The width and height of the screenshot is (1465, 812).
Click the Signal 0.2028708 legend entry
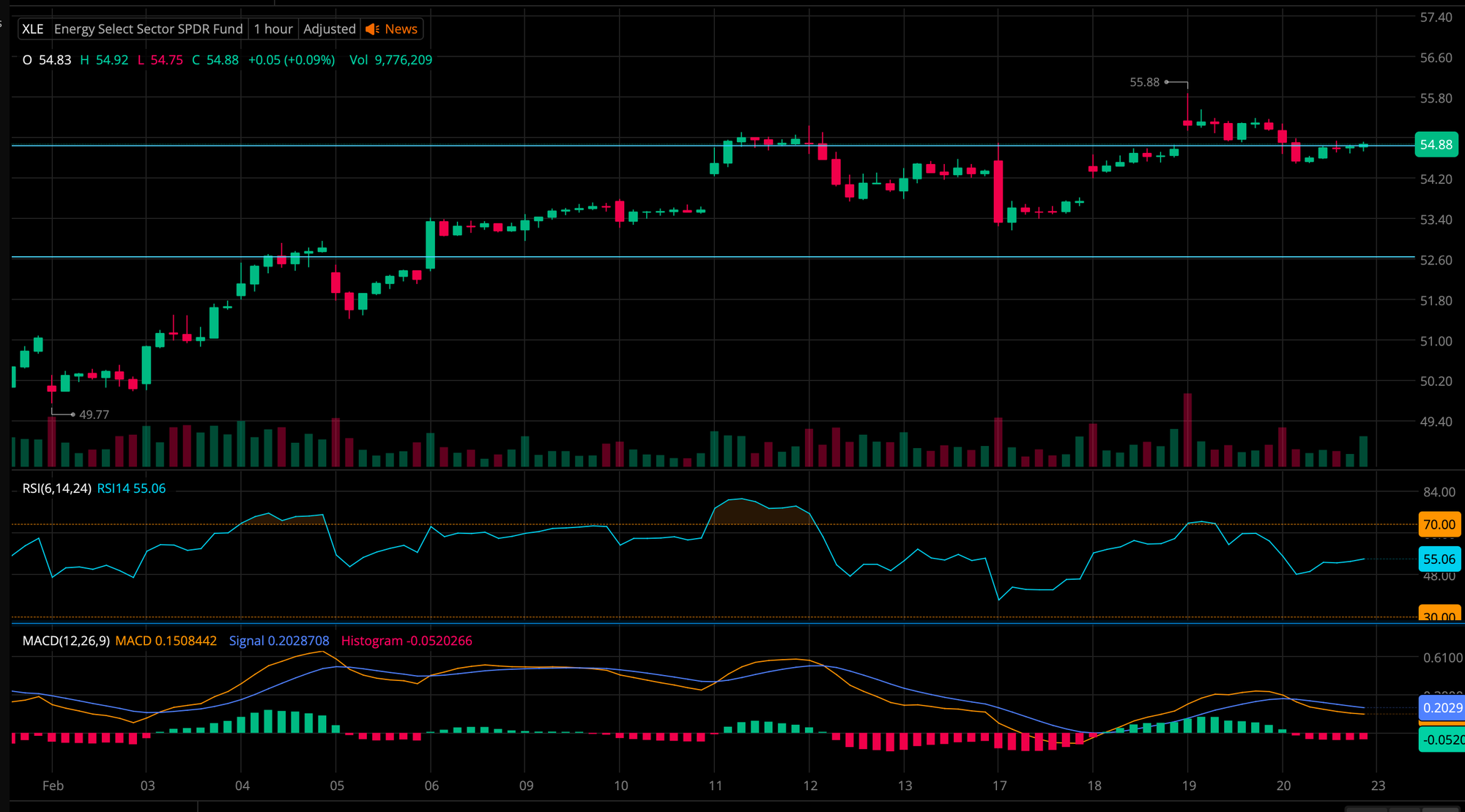[279, 641]
